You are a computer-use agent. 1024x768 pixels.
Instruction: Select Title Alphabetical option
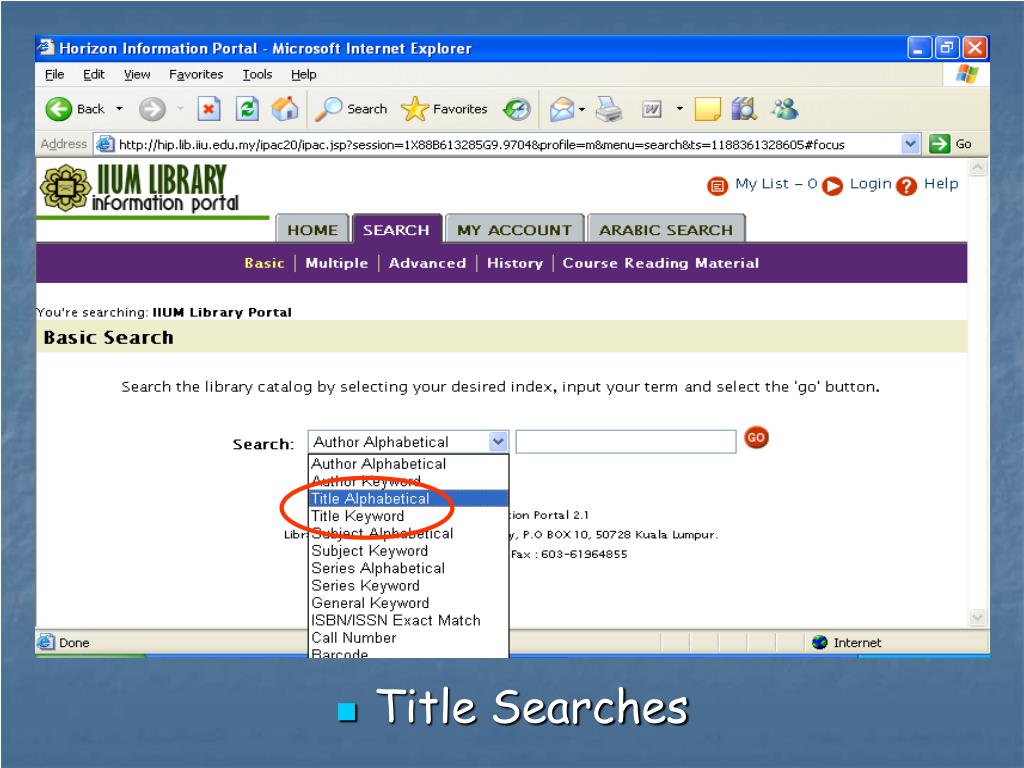(408, 498)
